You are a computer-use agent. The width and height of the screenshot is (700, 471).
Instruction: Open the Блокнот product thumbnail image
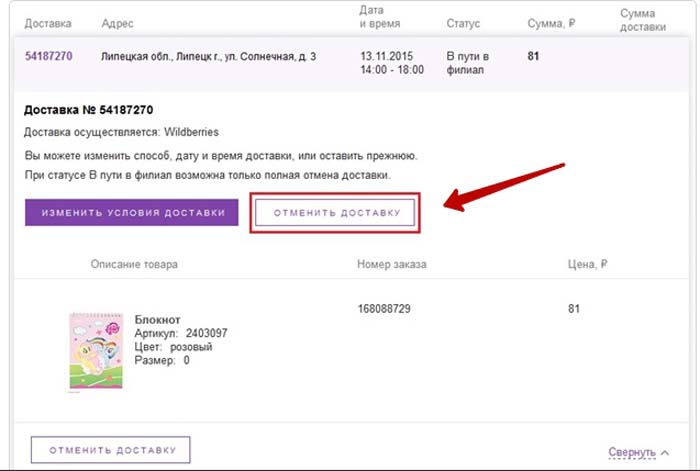click(x=96, y=351)
